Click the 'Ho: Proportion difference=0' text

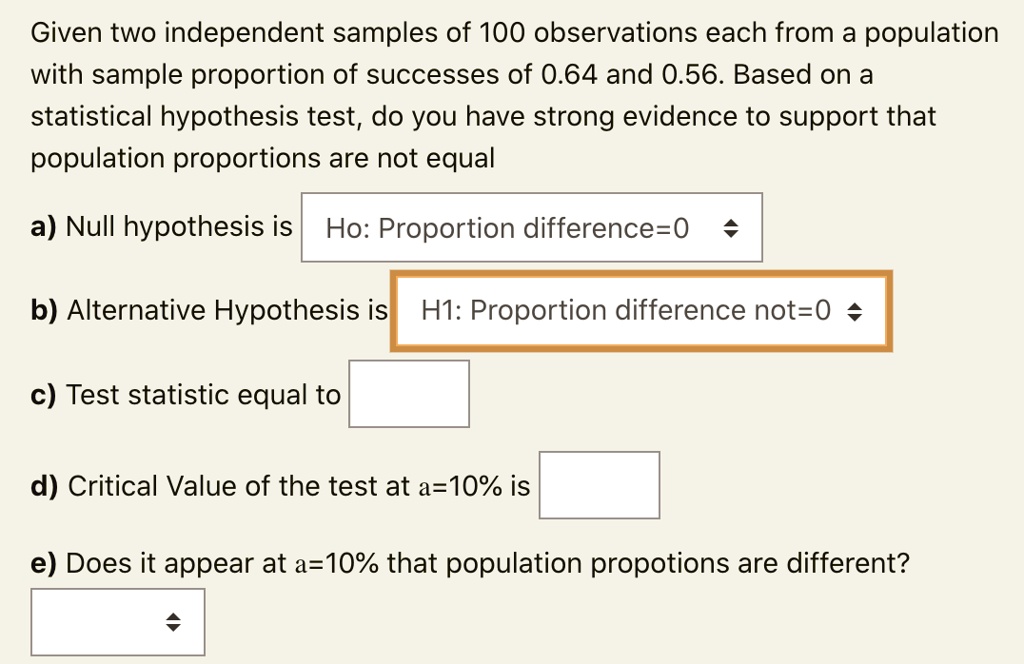(x=507, y=229)
